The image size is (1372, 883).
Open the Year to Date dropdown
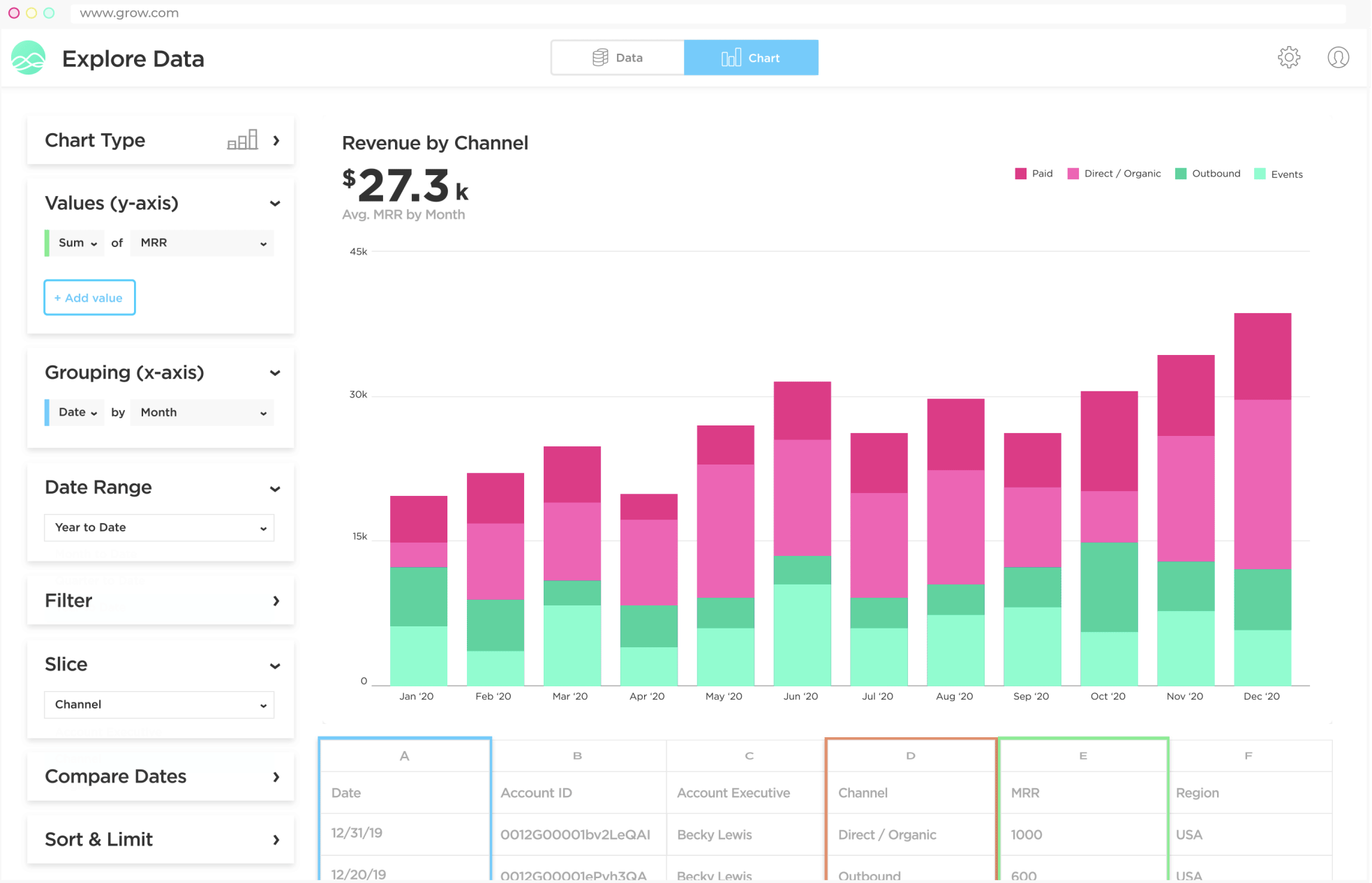[159, 527]
